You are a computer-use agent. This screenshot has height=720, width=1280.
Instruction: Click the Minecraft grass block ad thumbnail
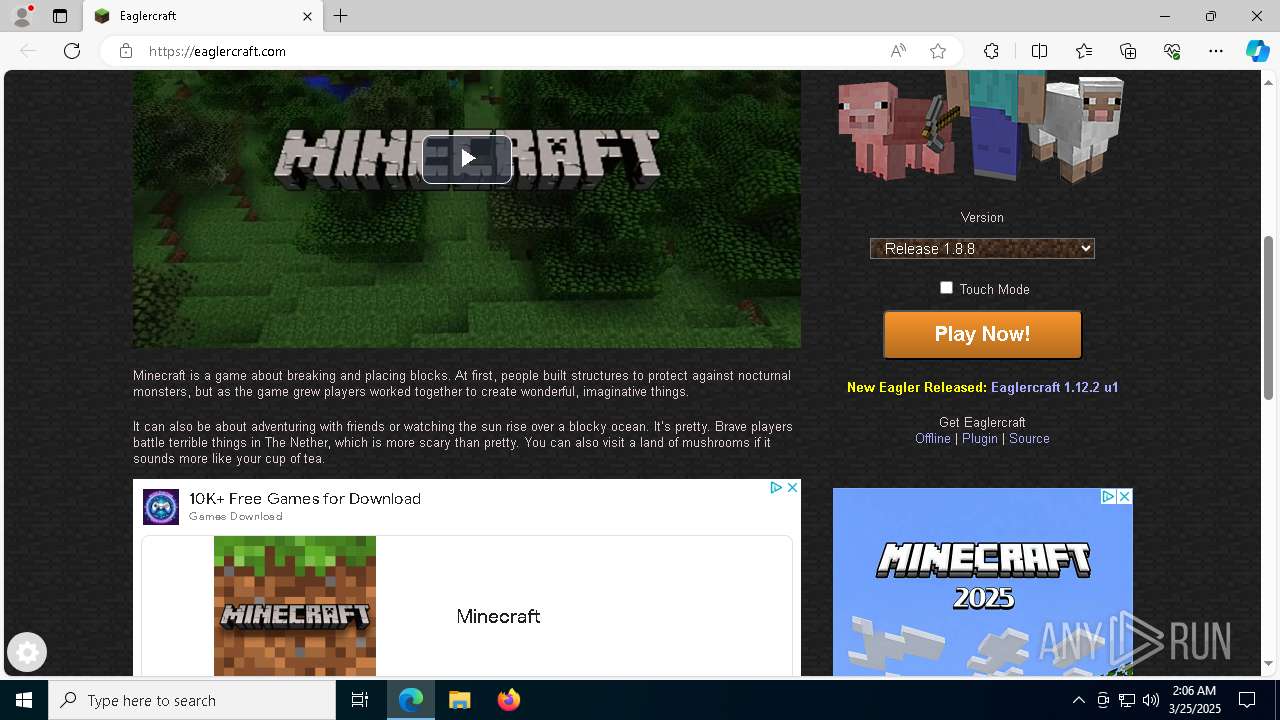pos(295,606)
